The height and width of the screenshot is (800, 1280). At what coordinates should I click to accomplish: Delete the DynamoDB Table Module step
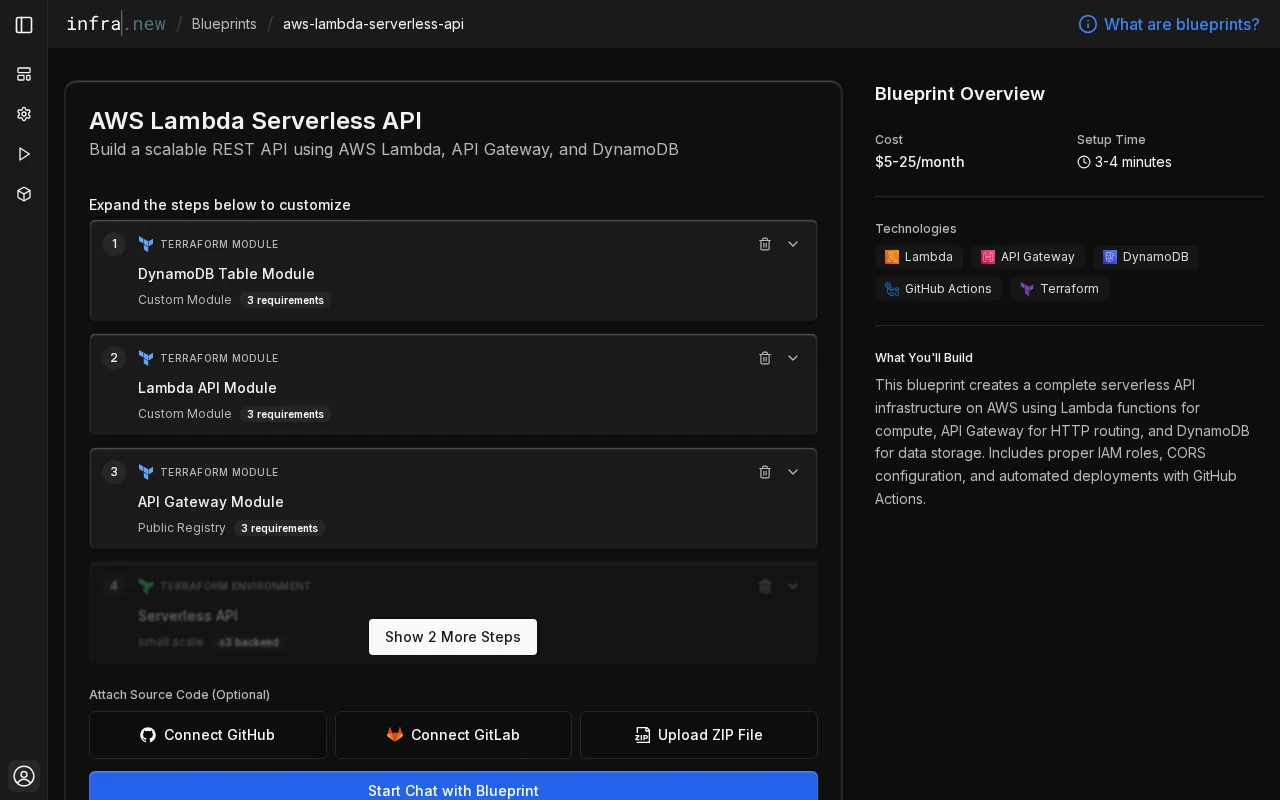coord(765,244)
